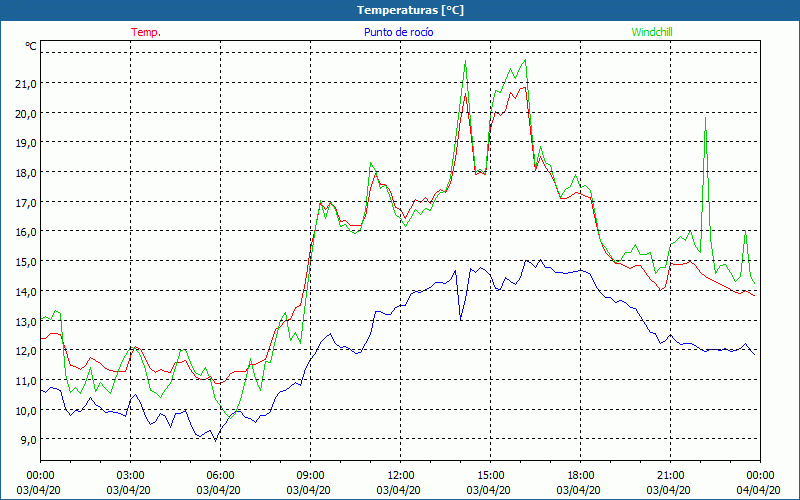Click the 18:00 time axis label
The width and height of the screenshot is (800, 500).
(580, 476)
